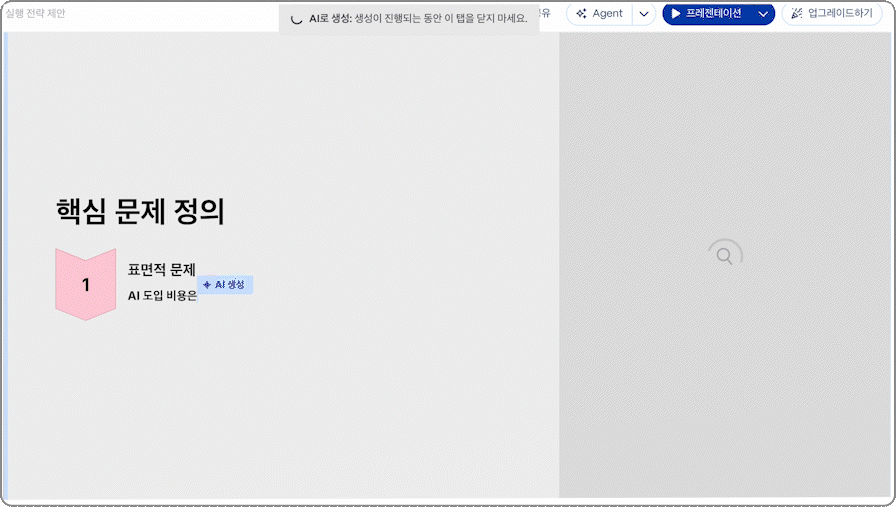Click the sparkle icon on AI 생성 badge
Viewport: 896px width, 507px height.
(207, 285)
